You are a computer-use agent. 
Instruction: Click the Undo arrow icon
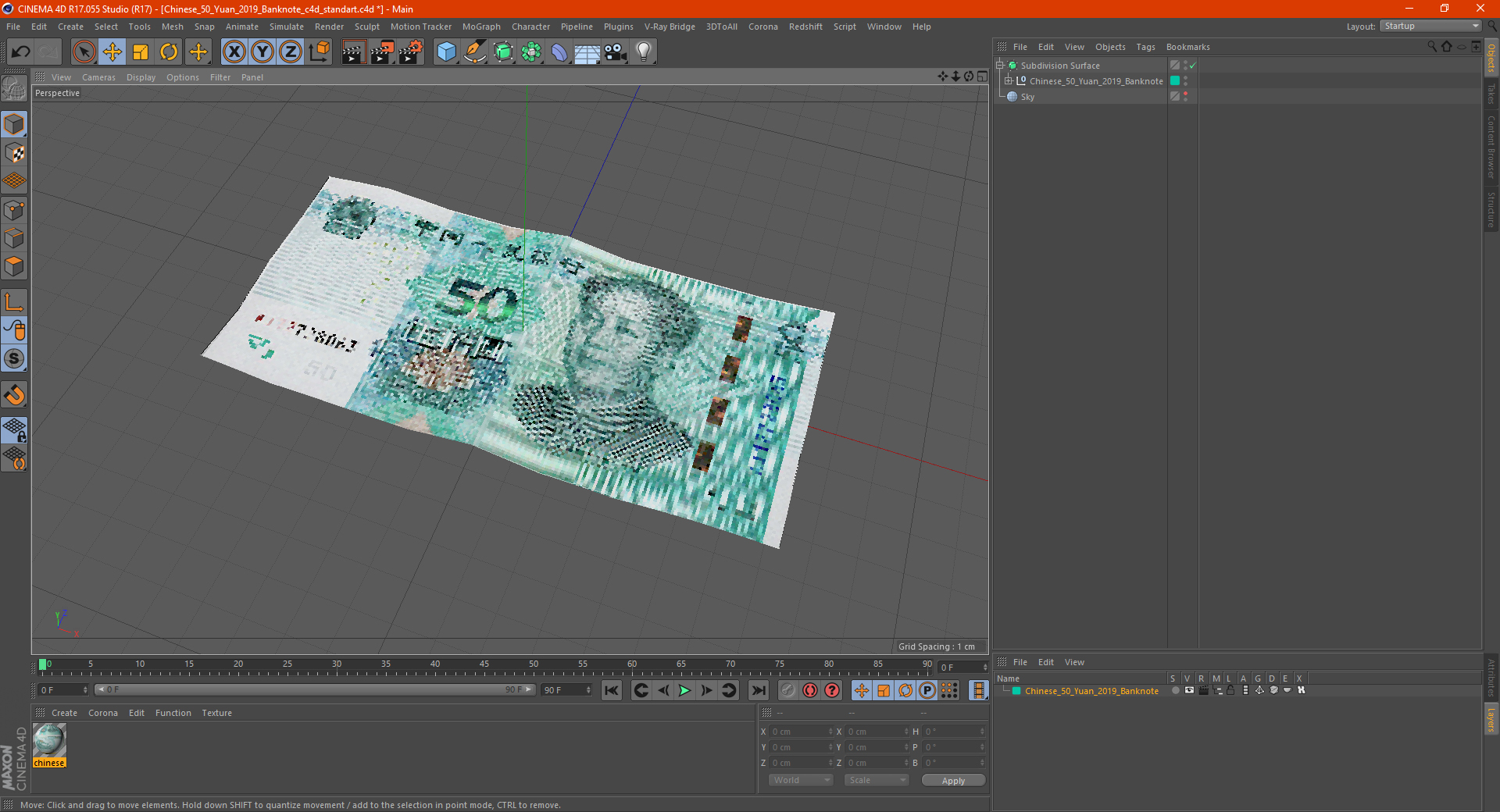pyautogui.click(x=21, y=52)
